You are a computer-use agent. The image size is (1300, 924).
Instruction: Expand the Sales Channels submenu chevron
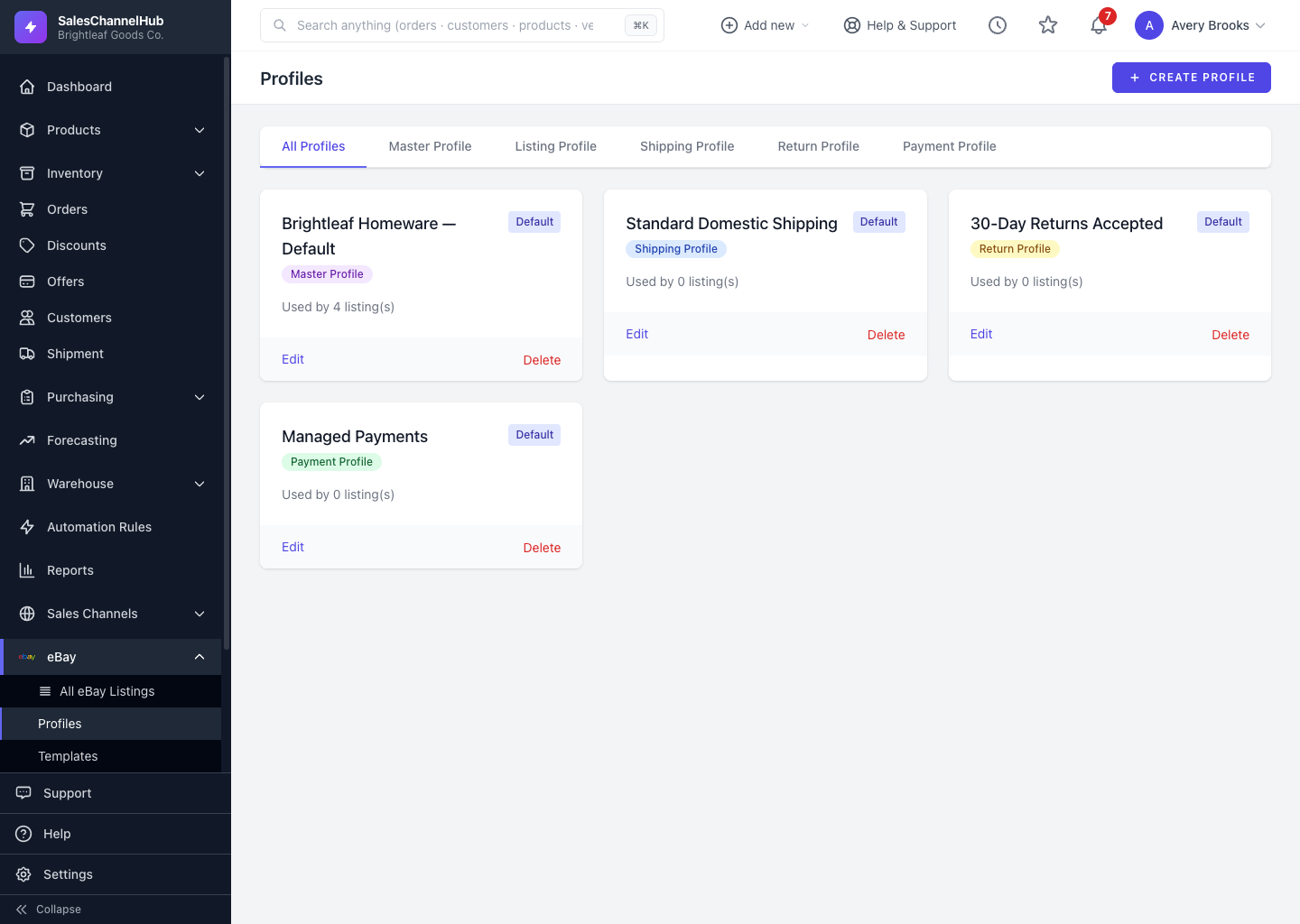(200, 614)
